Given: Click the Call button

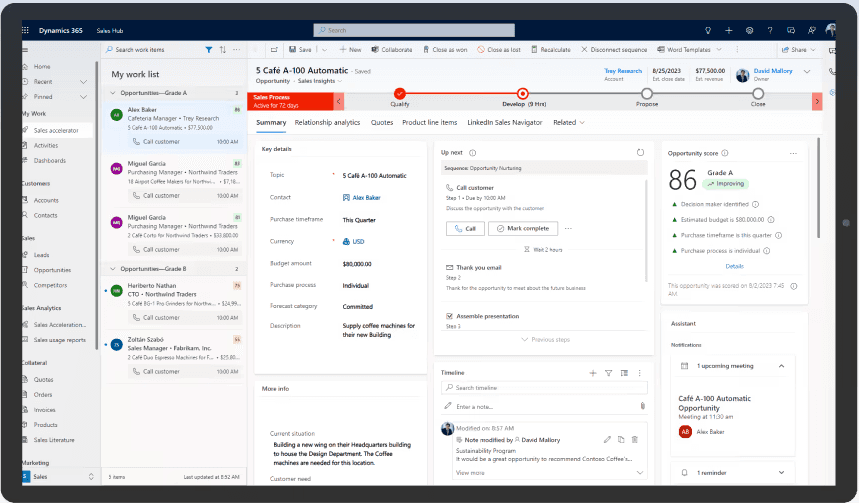Looking at the screenshot, I should pos(465,228).
